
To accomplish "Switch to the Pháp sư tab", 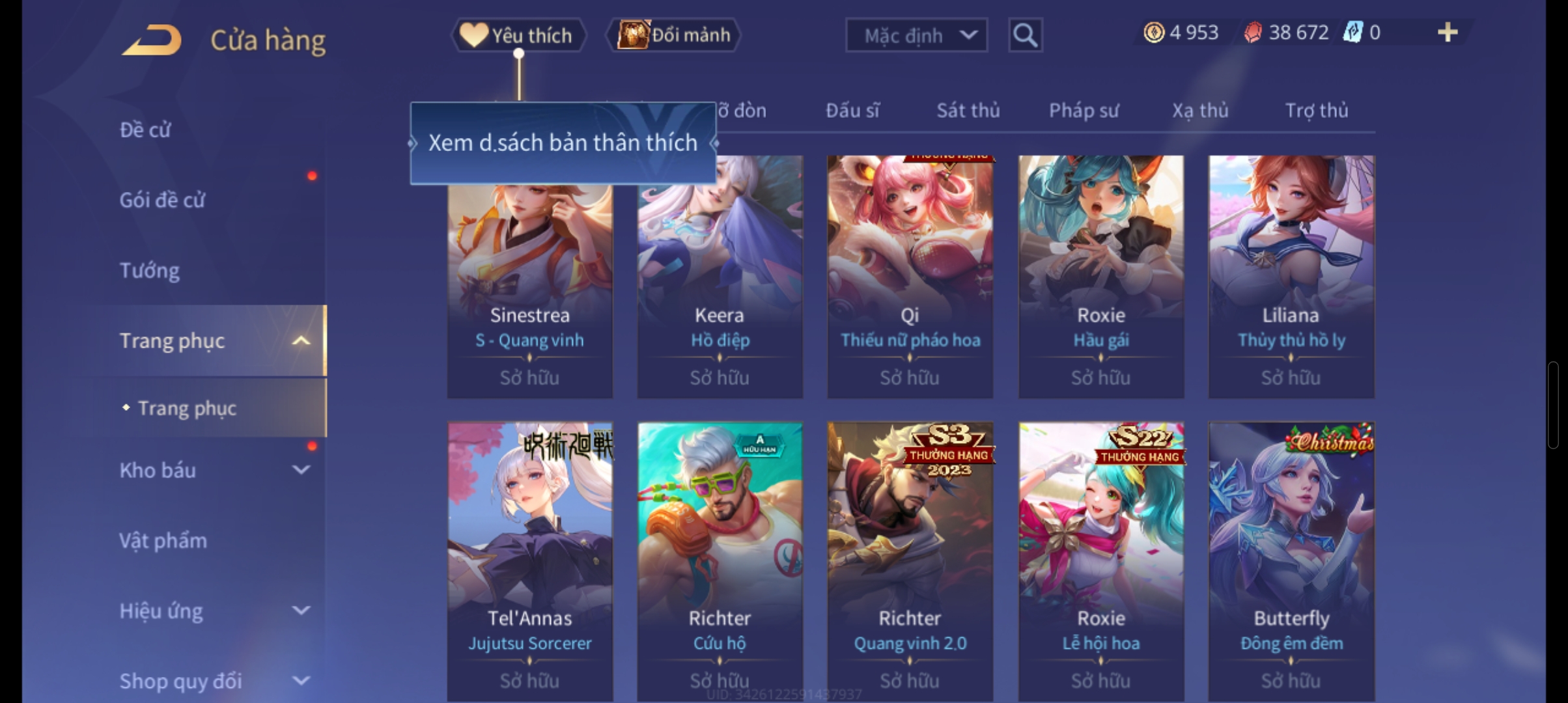I will click(x=1084, y=111).
